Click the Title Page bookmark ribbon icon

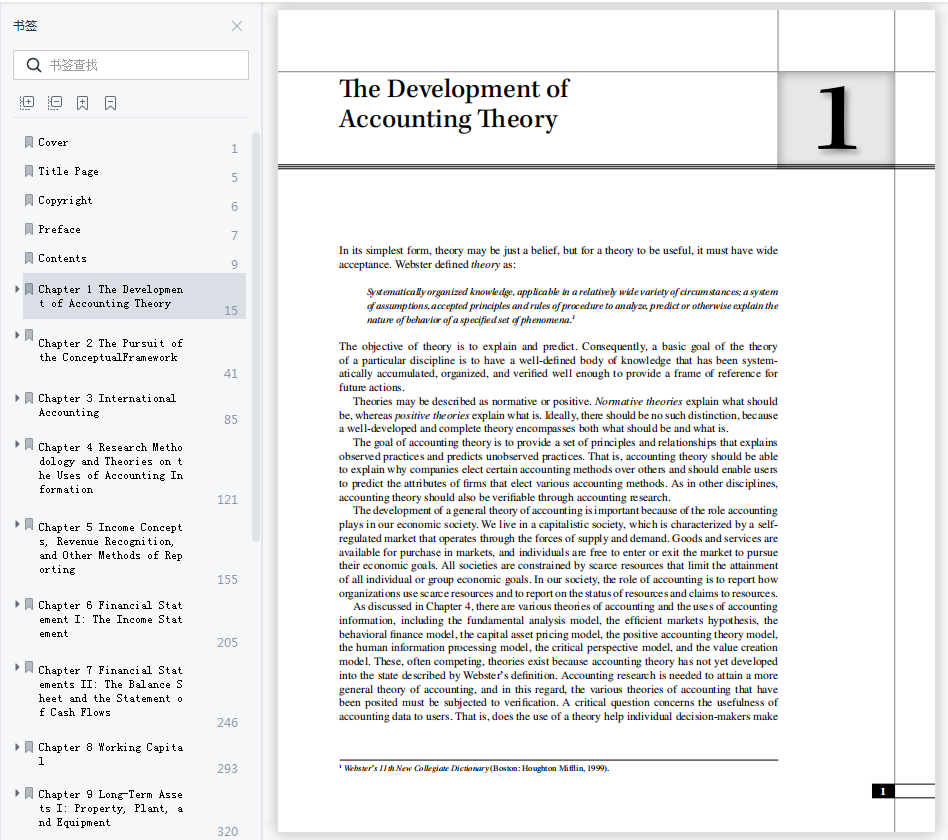28,171
